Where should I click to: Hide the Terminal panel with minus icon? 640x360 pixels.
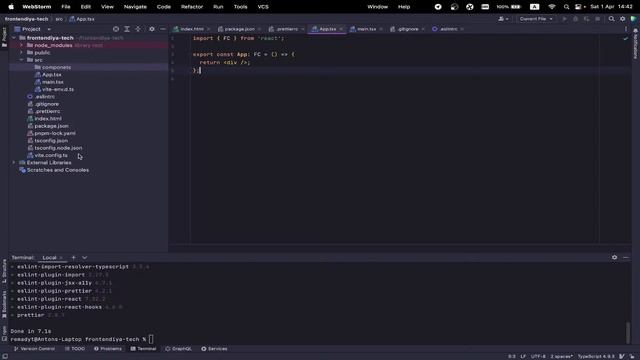[626, 258]
